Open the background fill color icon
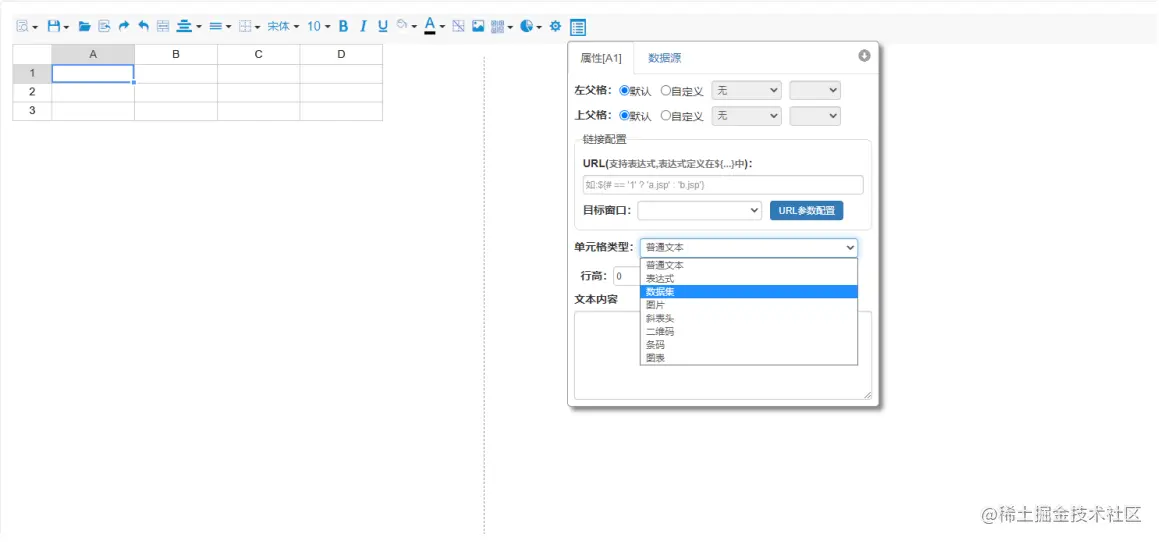This screenshot has width=1159, height=542. [407, 26]
